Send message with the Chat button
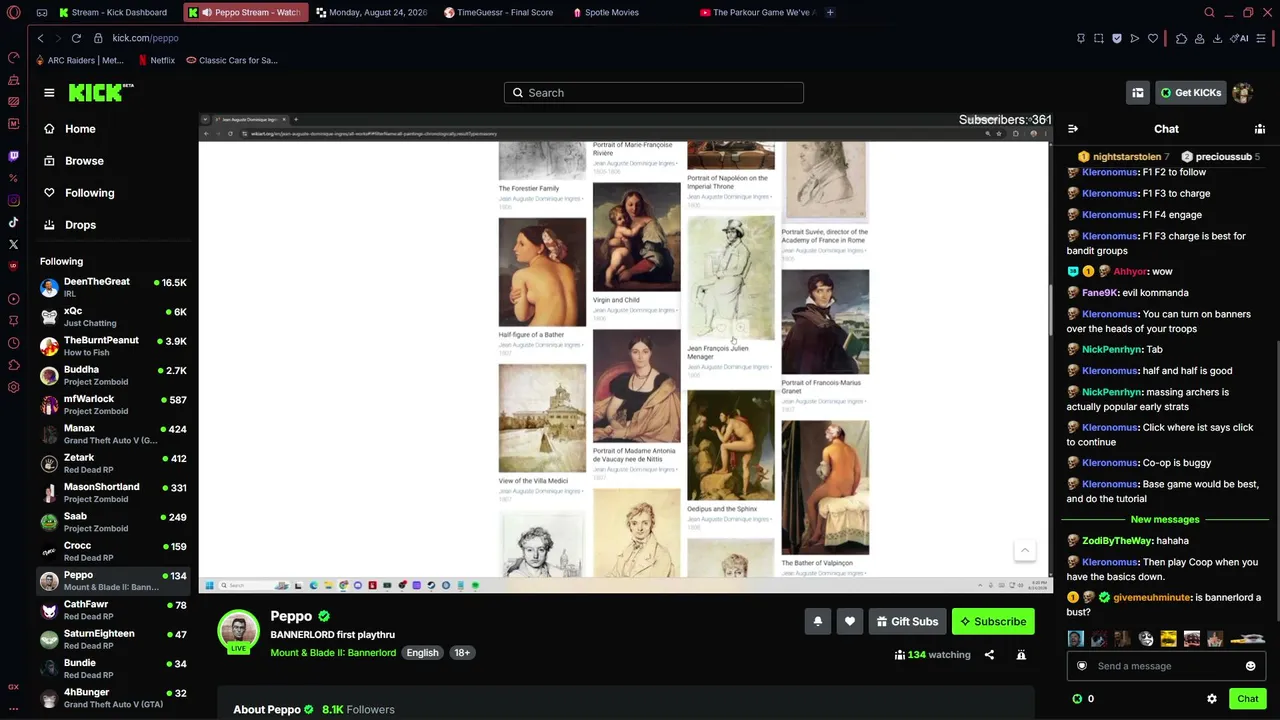1280x720 pixels. 1248,699
